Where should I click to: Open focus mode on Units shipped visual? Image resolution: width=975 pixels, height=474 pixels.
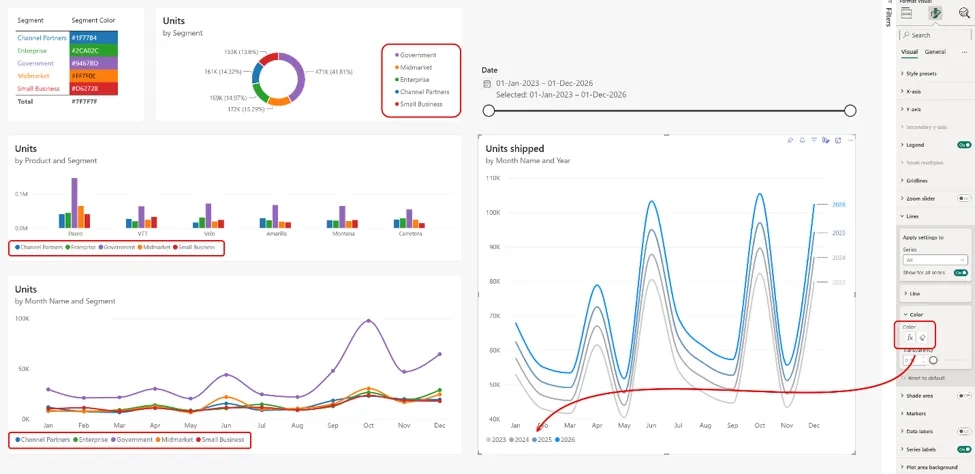(x=838, y=140)
